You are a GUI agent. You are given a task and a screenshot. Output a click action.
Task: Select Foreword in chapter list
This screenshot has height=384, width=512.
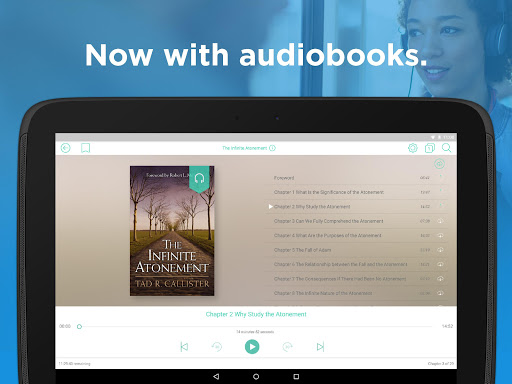pos(356,178)
